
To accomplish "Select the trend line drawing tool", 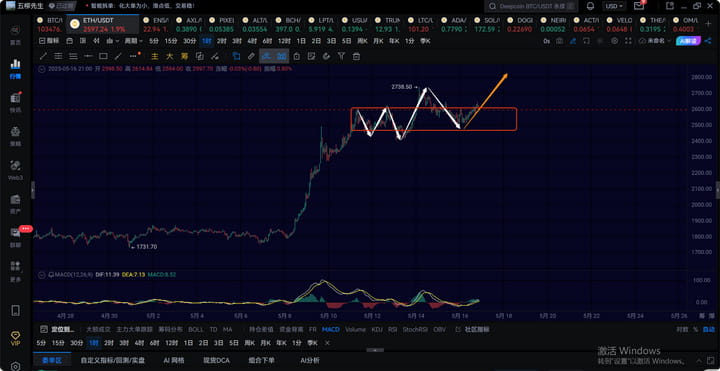I will pos(44,56).
